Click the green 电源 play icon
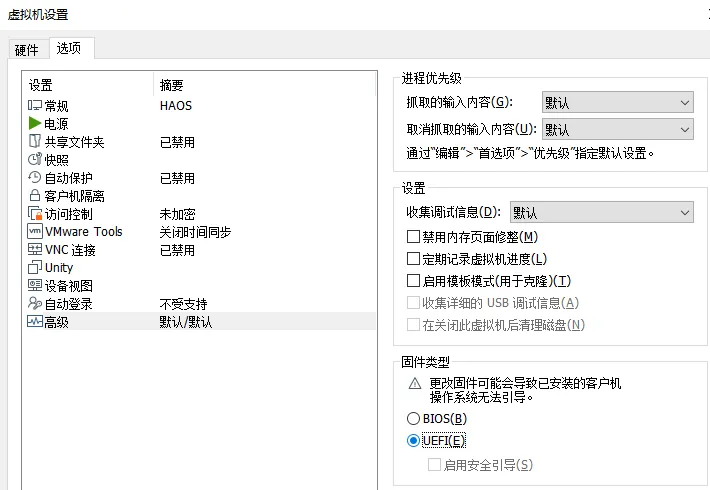710x490 pixels. 35,123
